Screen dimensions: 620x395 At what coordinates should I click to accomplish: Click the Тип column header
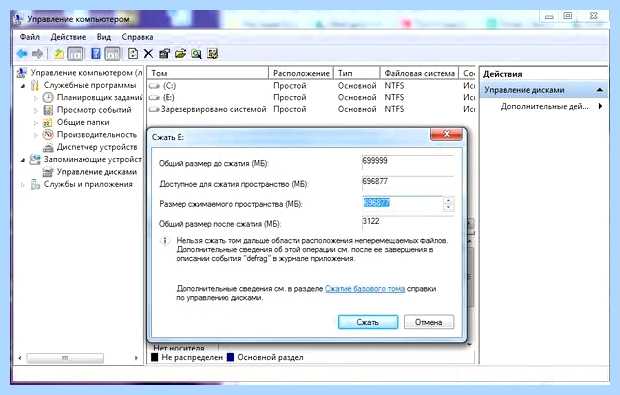357,73
